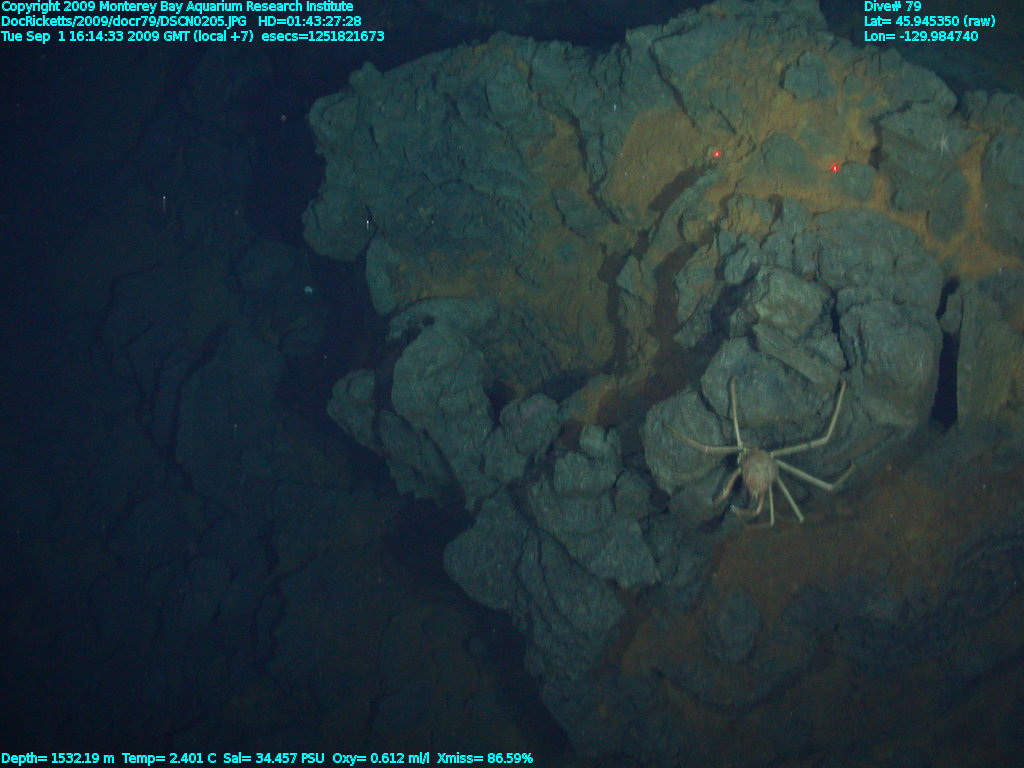
Task: Click the 'Dive# 79' label
Action: (x=892, y=7)
